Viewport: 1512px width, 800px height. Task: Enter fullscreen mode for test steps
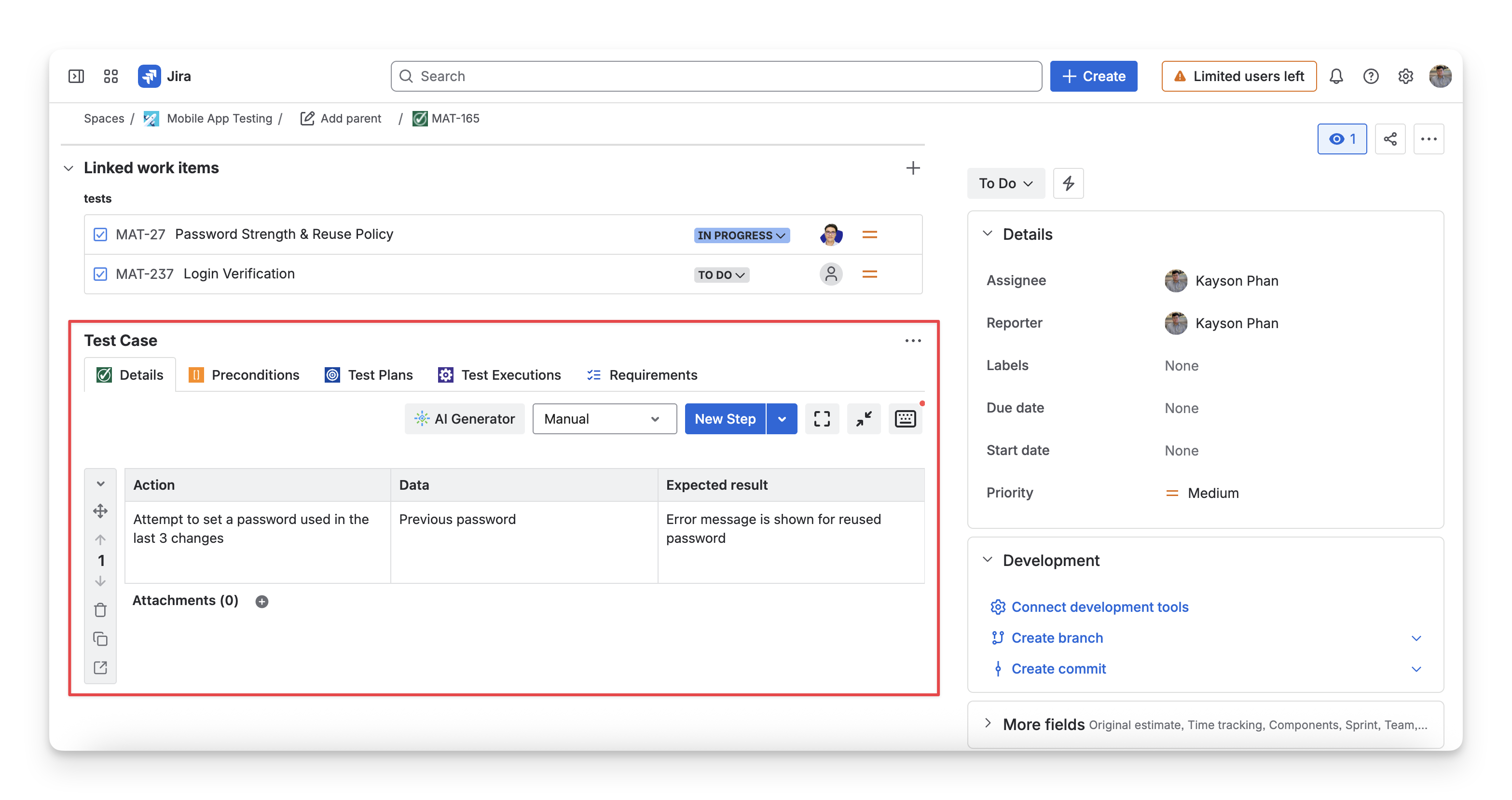(822, 419)
